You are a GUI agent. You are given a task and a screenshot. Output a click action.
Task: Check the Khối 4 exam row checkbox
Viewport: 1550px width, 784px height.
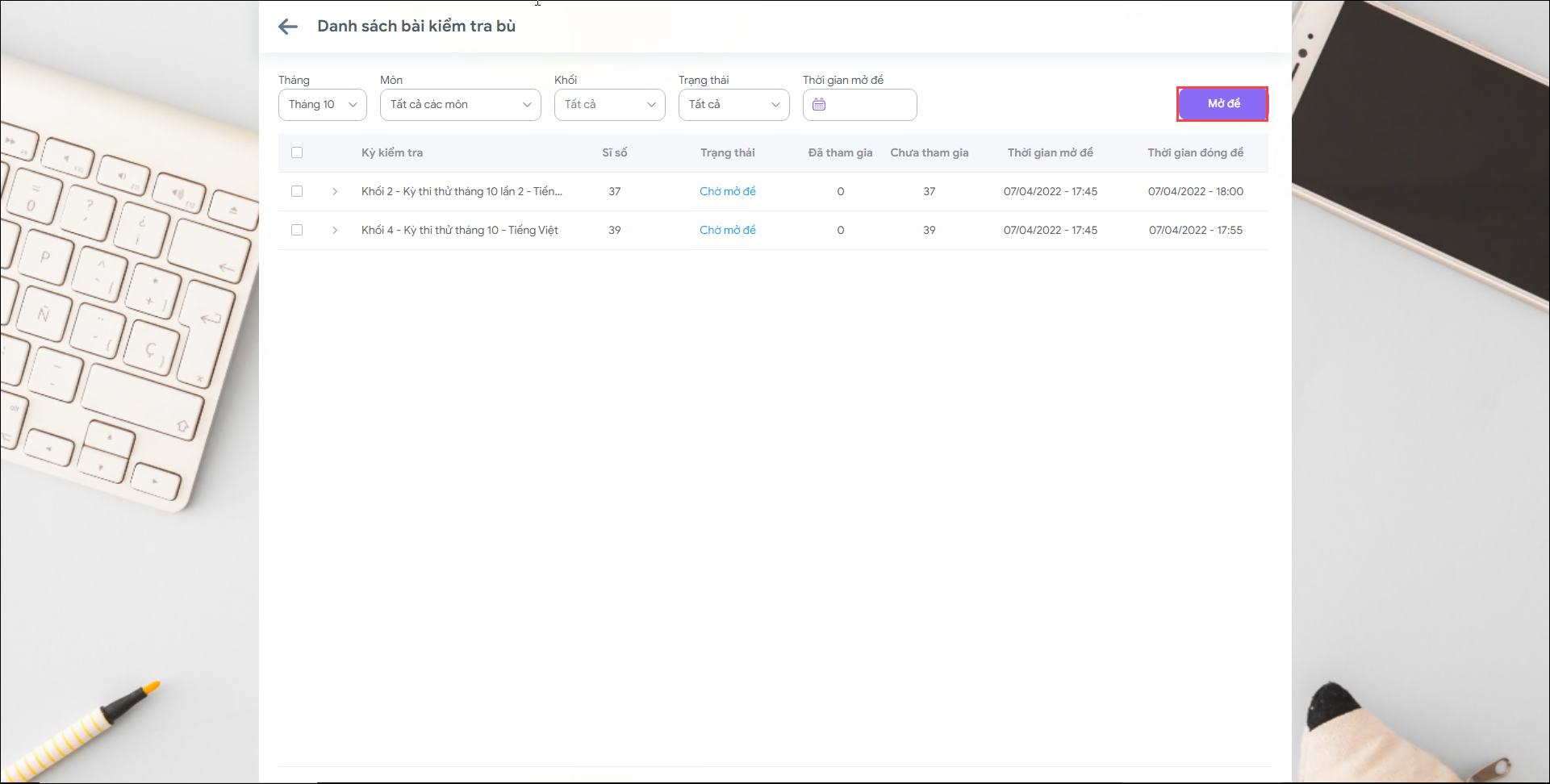pos(297,230)
